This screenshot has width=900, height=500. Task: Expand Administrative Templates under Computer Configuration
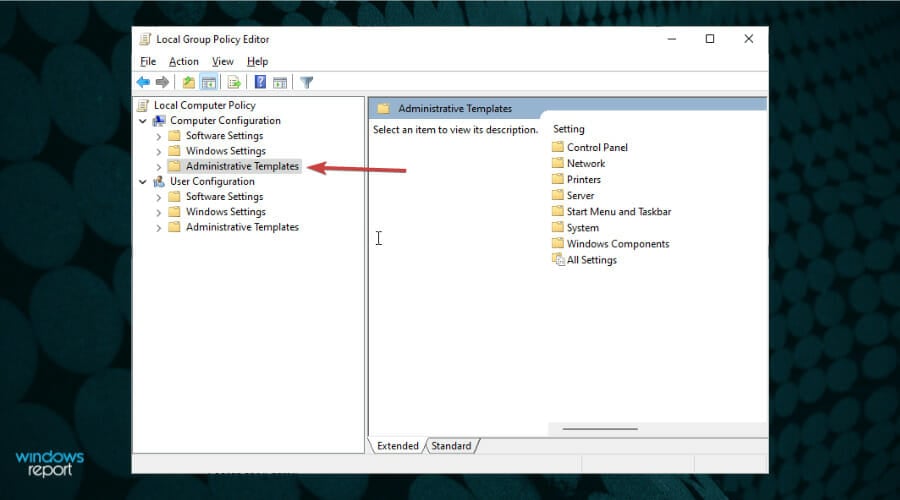pos(159,166)
